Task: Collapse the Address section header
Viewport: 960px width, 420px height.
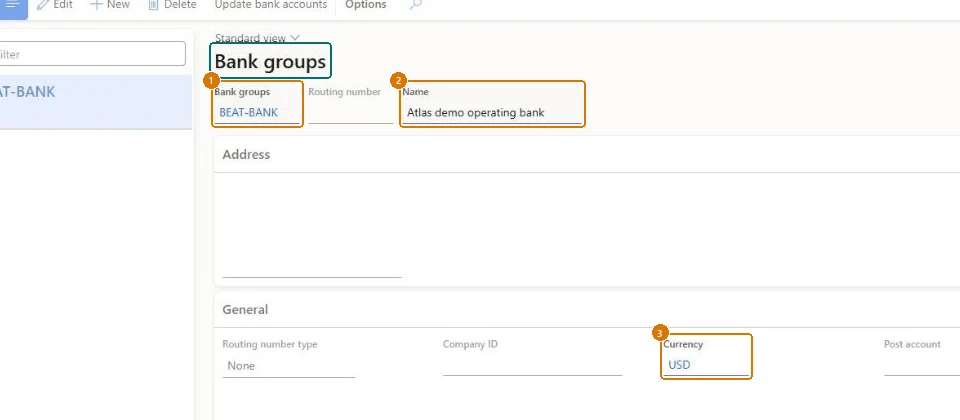Action: pyautogui.click(x=587, y=154)
